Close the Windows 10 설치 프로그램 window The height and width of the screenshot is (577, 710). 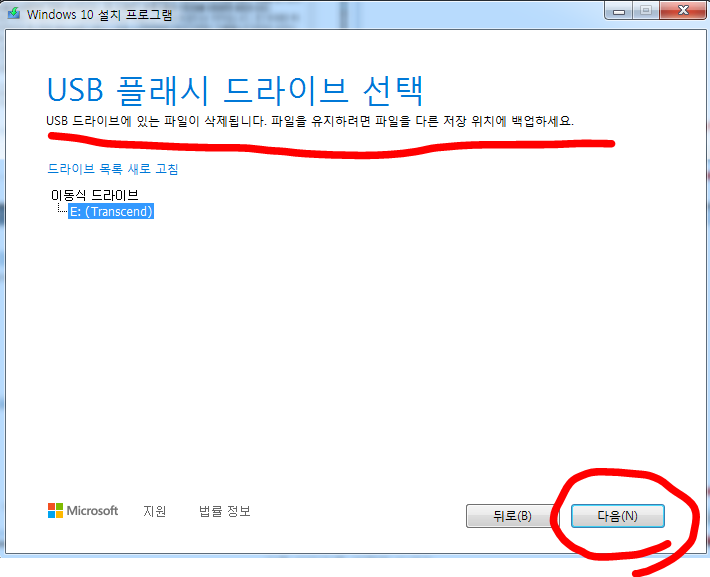click(682, 10)
